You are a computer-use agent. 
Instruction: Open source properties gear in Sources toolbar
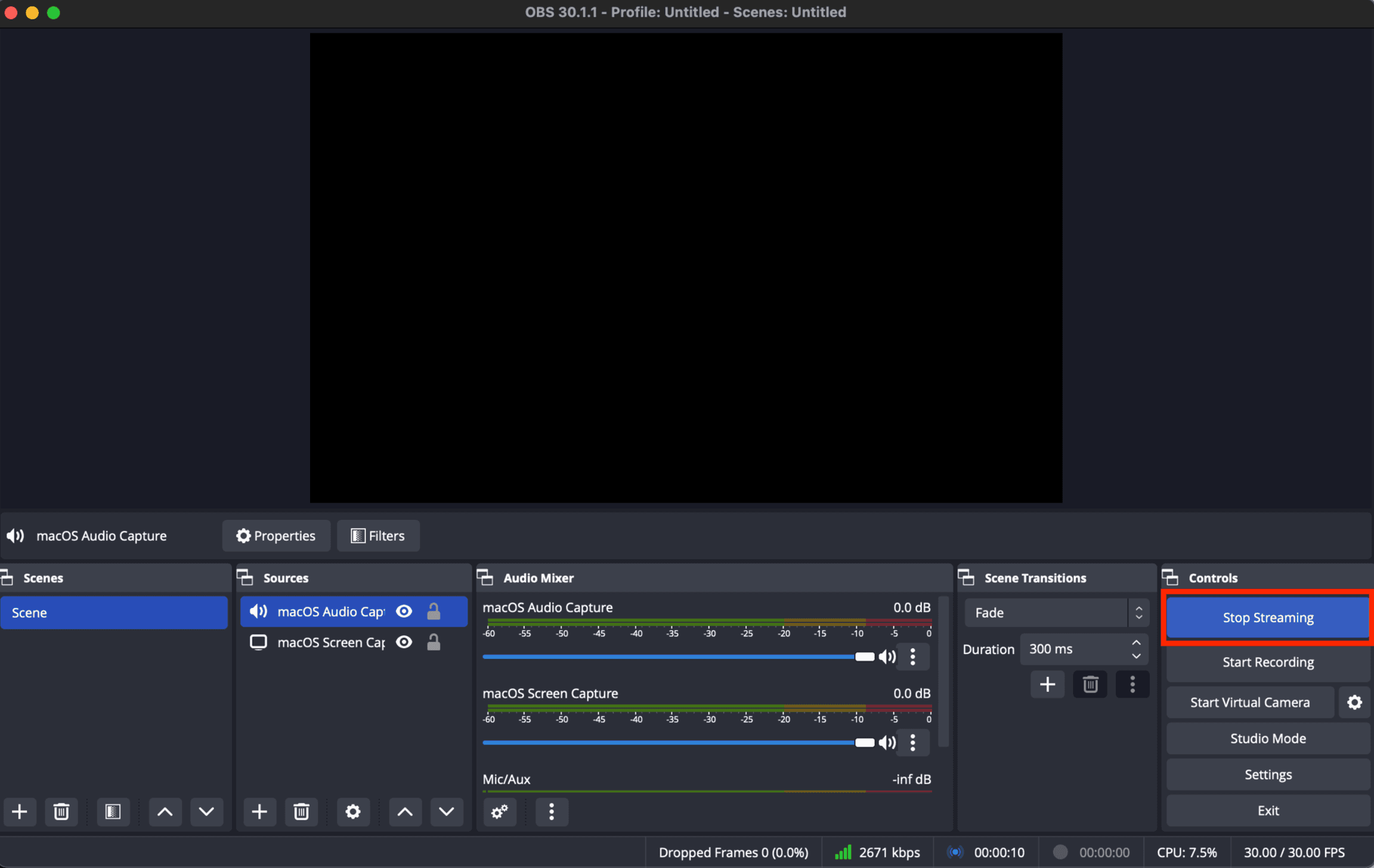coord(353,811)
